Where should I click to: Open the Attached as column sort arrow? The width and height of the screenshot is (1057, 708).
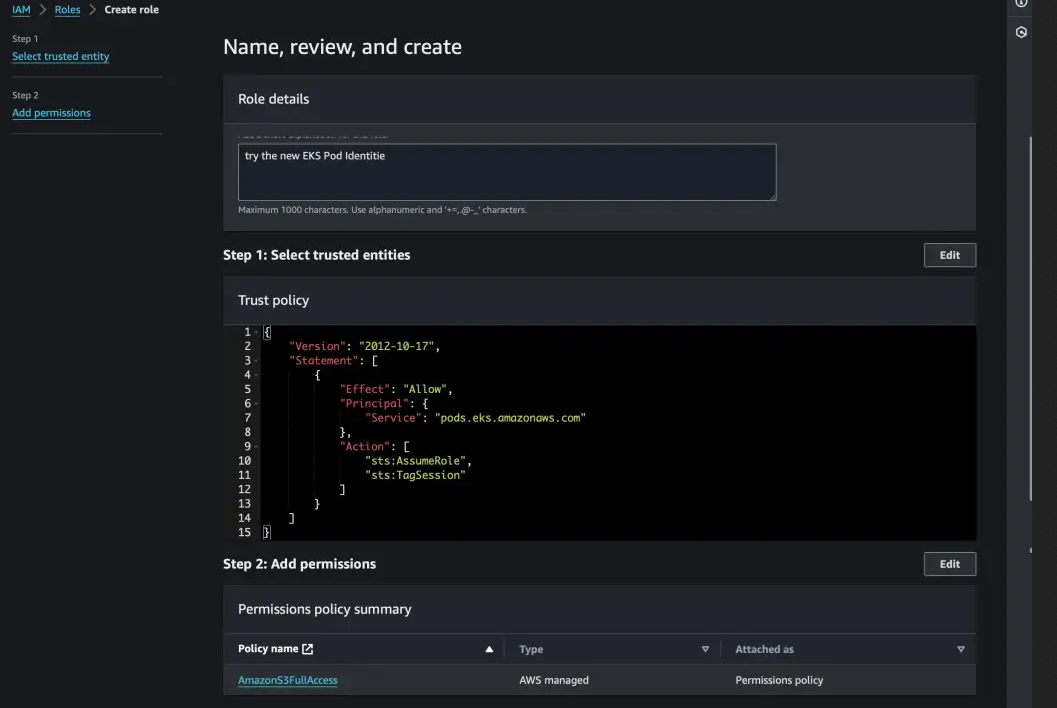[961, 649]
